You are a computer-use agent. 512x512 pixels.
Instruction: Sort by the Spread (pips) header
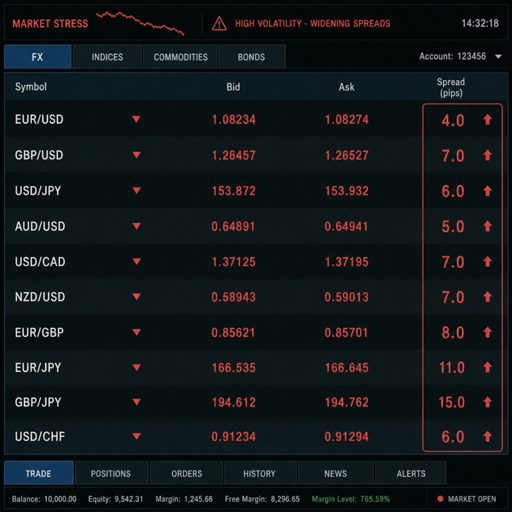tap(451, 87)
